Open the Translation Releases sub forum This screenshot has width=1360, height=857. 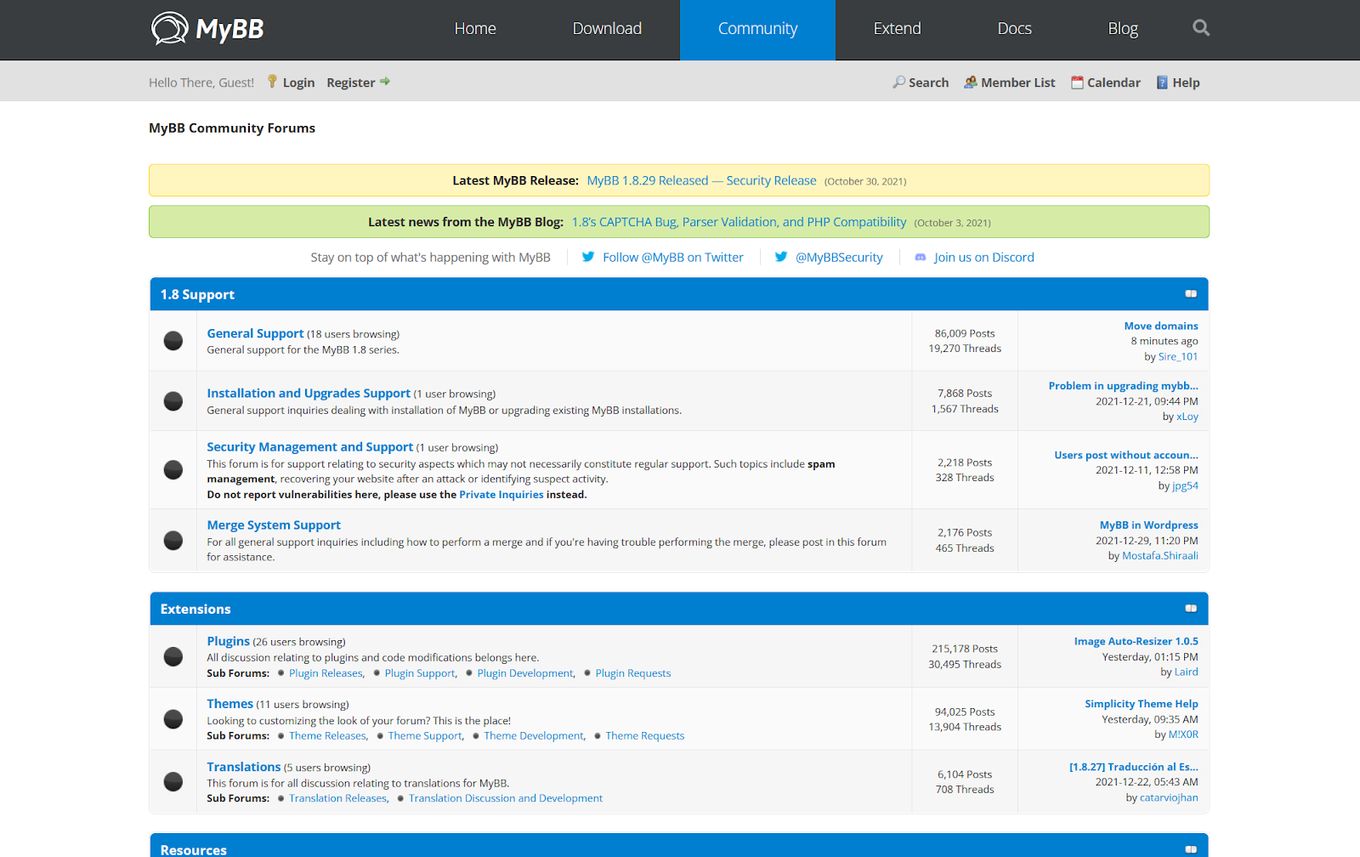pos(337,798)
